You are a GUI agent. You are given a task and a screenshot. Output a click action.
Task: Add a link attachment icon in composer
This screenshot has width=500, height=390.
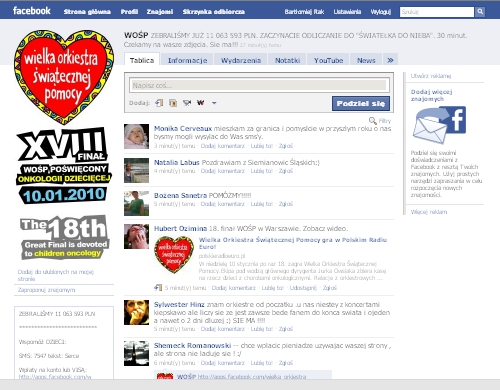[159, 103]
